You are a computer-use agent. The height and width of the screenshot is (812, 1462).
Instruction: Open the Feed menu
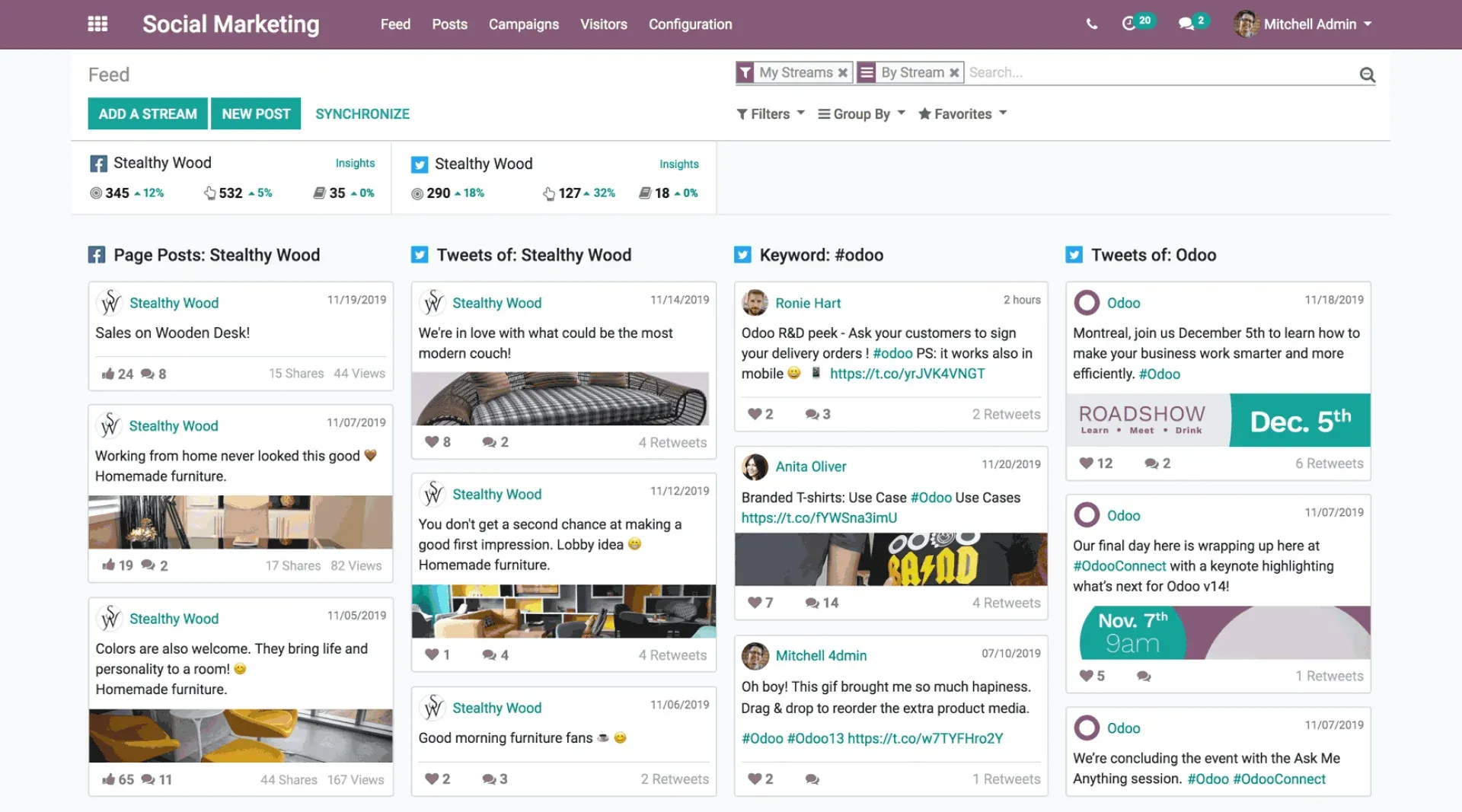coord(395,24)
